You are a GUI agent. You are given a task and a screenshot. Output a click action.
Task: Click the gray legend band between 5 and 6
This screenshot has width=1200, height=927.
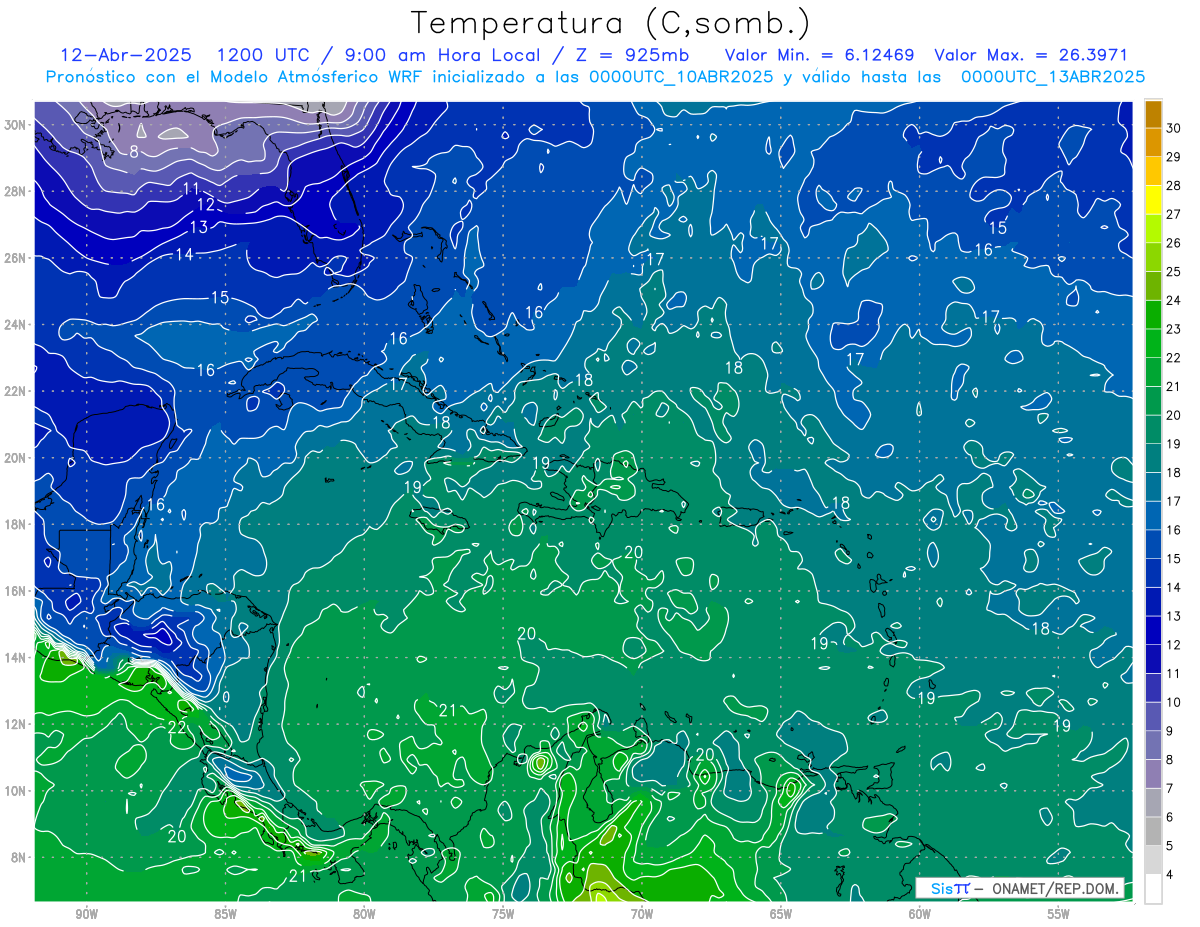tap(1153, 831)
